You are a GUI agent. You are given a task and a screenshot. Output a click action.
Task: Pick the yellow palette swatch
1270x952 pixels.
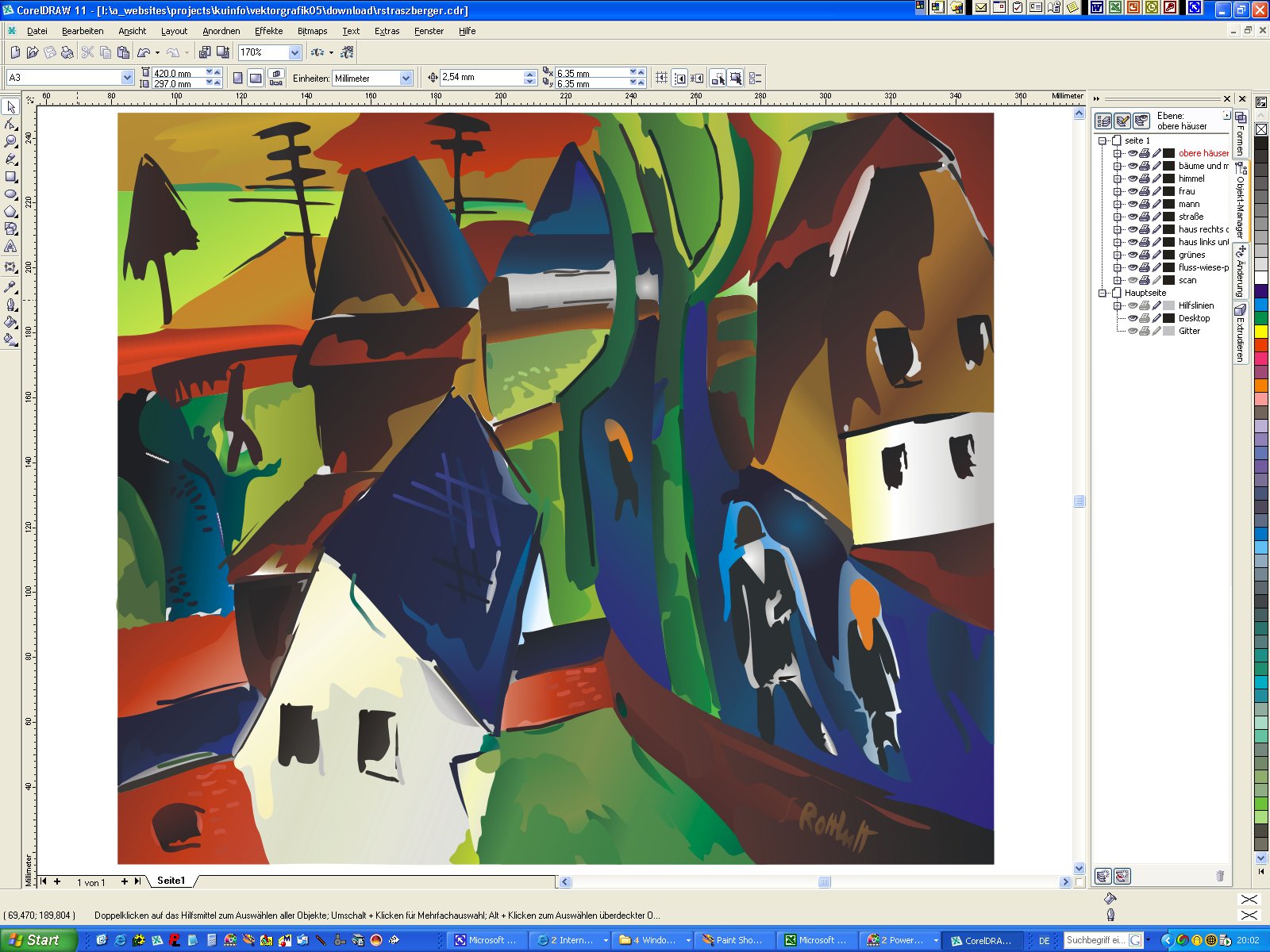(1261, 332)
